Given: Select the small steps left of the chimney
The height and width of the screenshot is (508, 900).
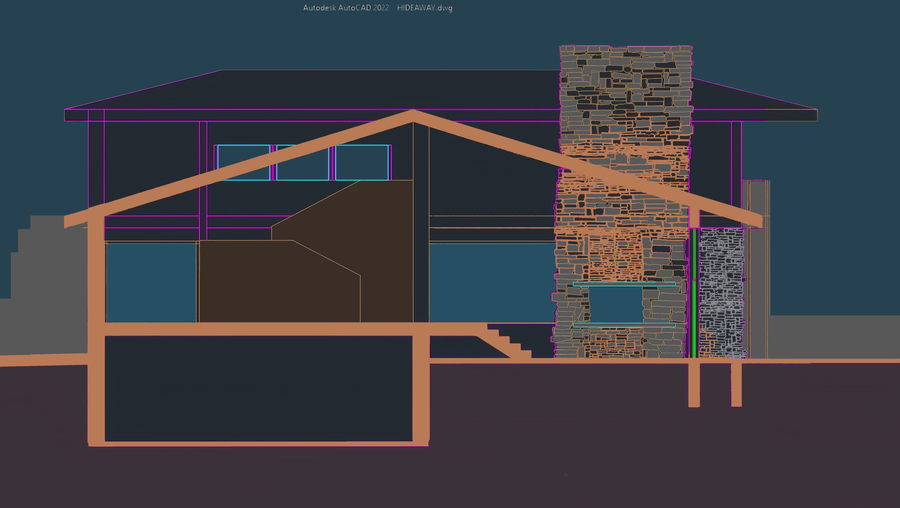Looking at the screenshot, I should pyautogui.click(x=509, y=342).
